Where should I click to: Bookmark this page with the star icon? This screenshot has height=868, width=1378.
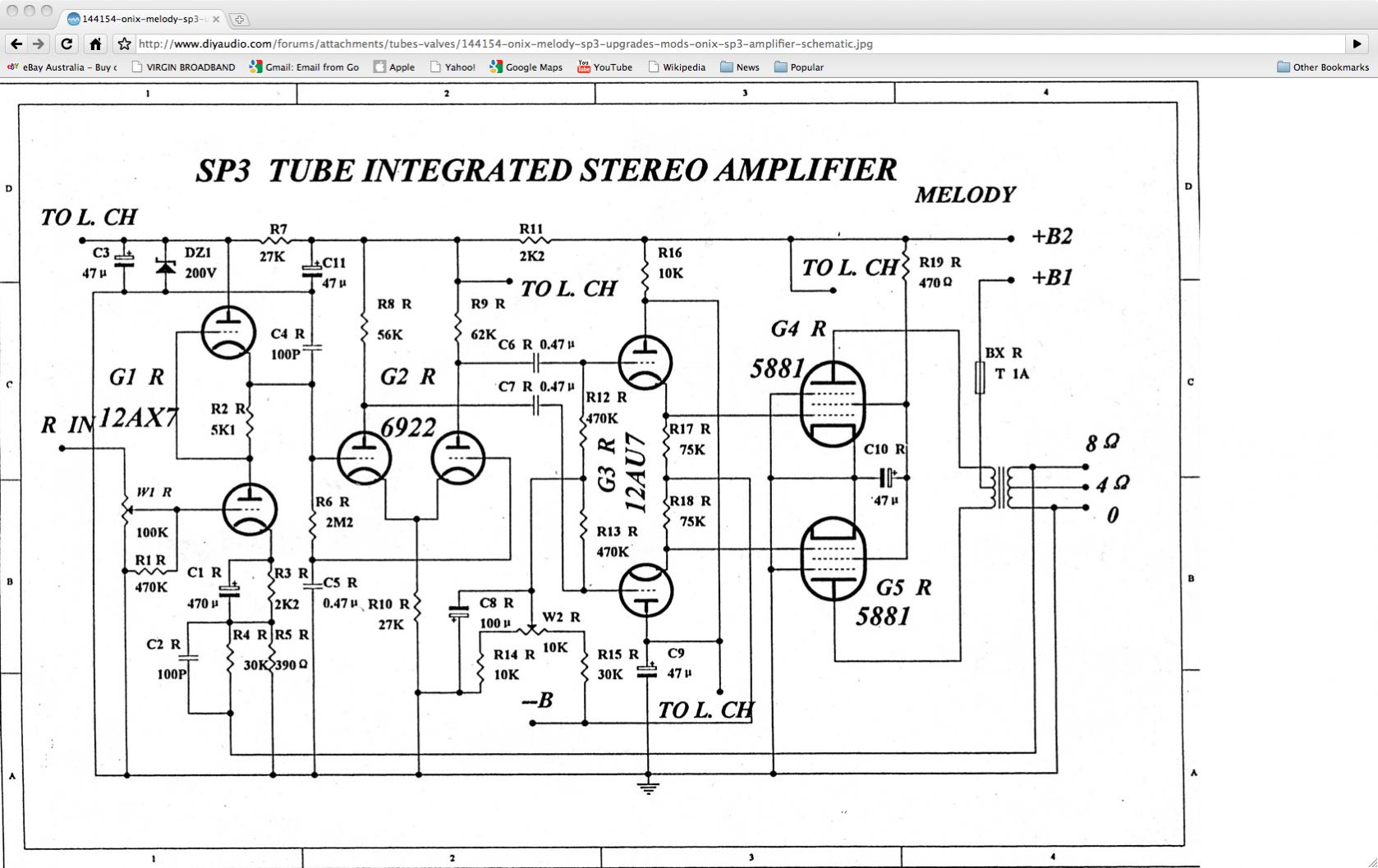point(124,44)
